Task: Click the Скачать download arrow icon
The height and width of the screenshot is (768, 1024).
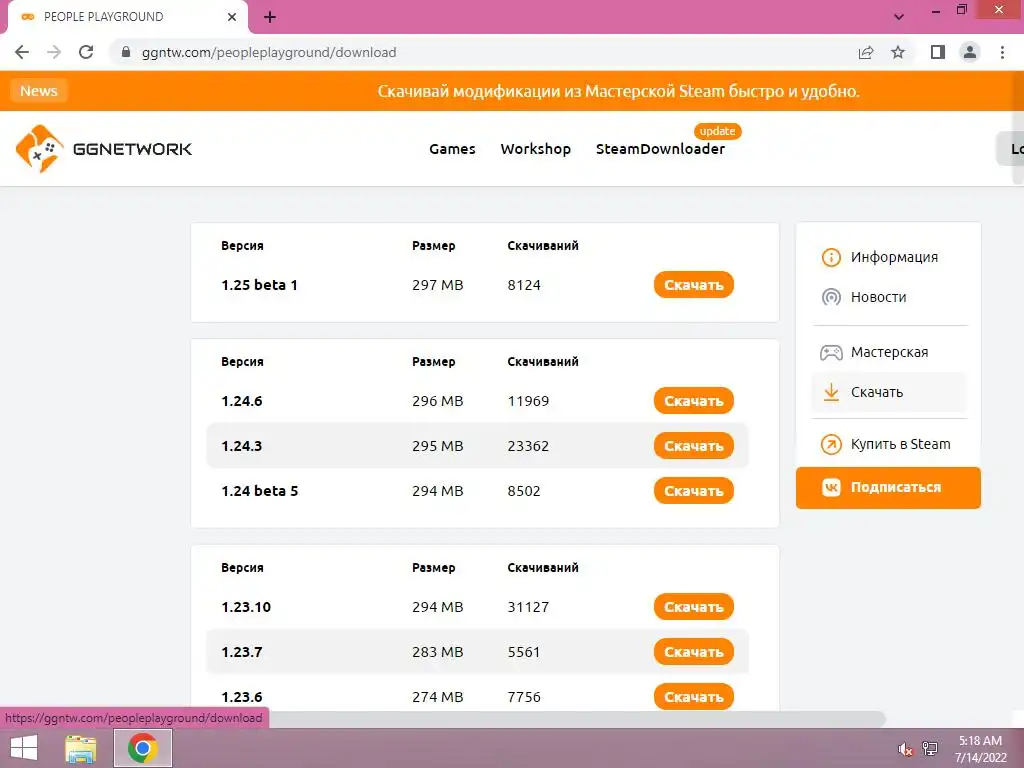Action: click(831, 392)
